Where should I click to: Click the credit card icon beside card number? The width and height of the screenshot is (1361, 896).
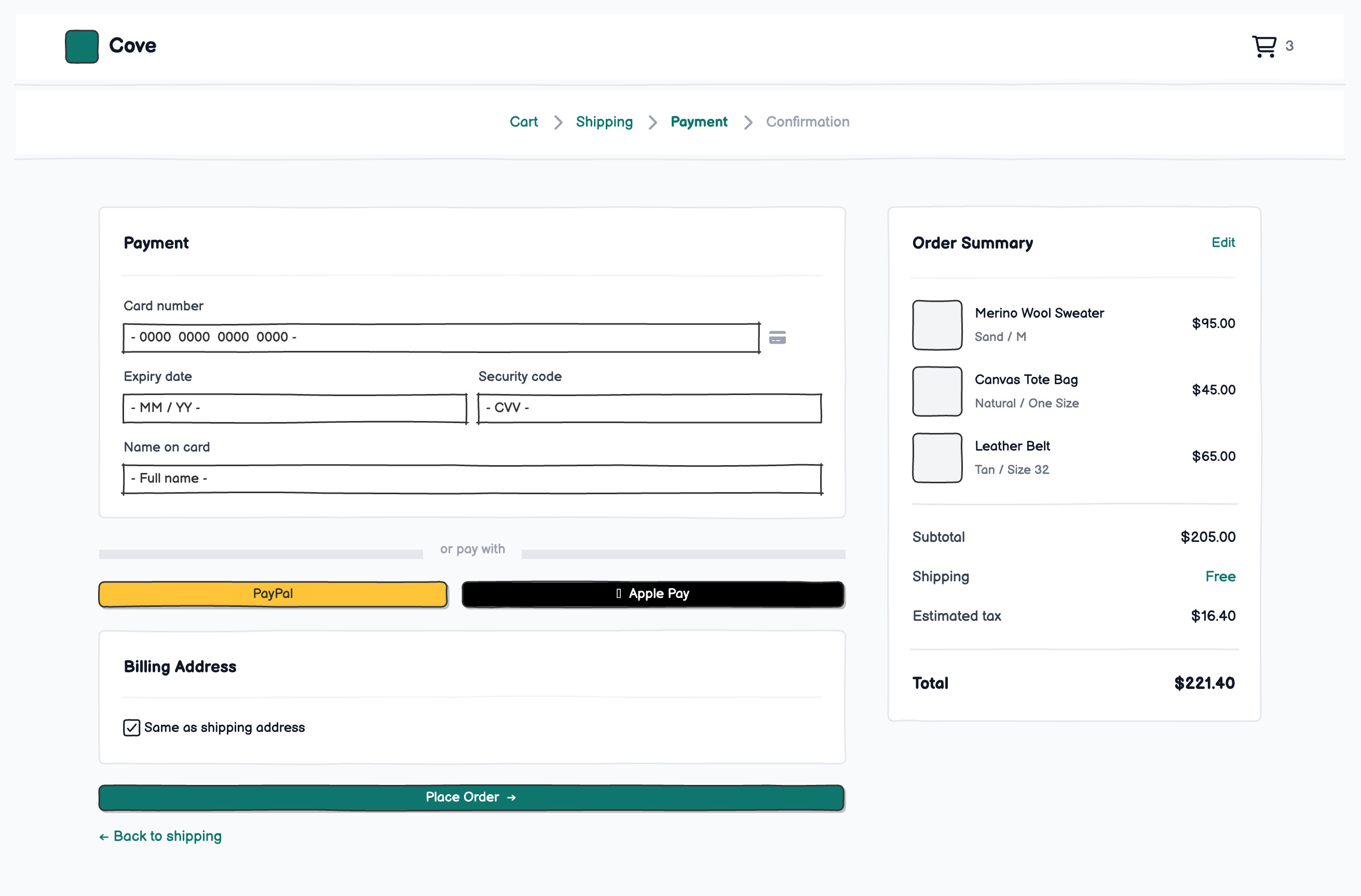point(777,337)
